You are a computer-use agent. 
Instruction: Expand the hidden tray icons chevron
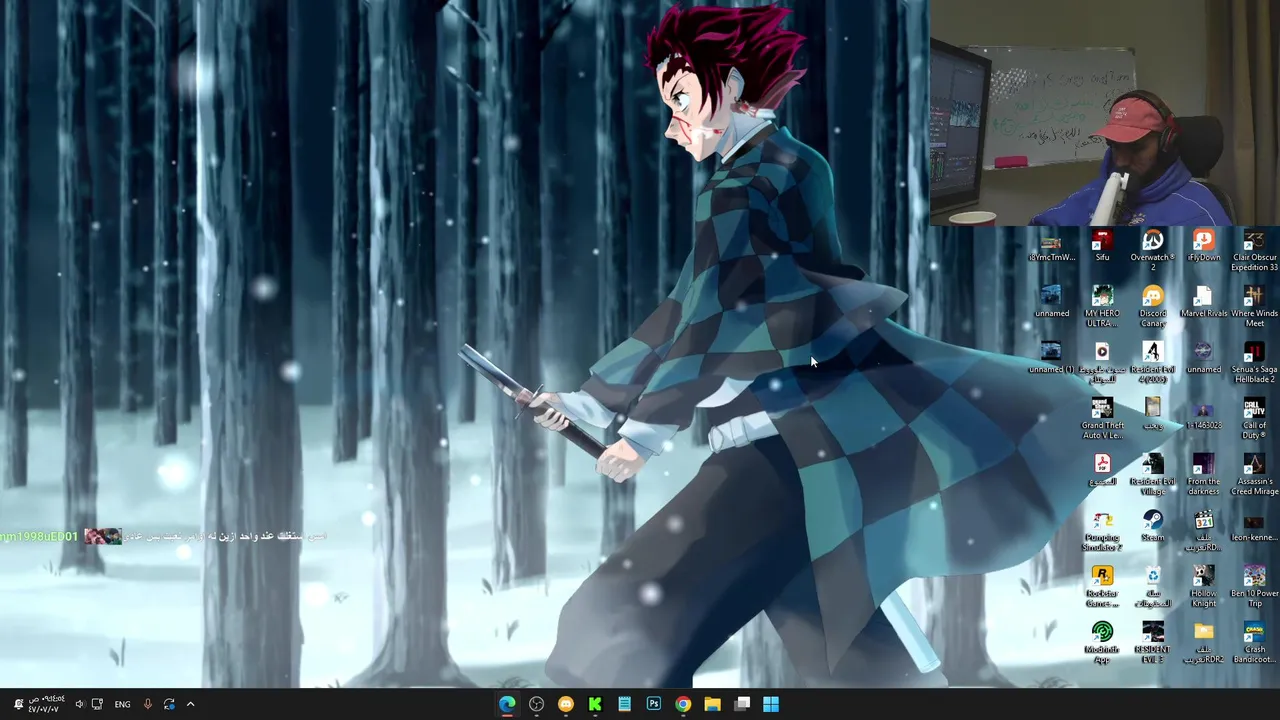click(x=190, y=704)
